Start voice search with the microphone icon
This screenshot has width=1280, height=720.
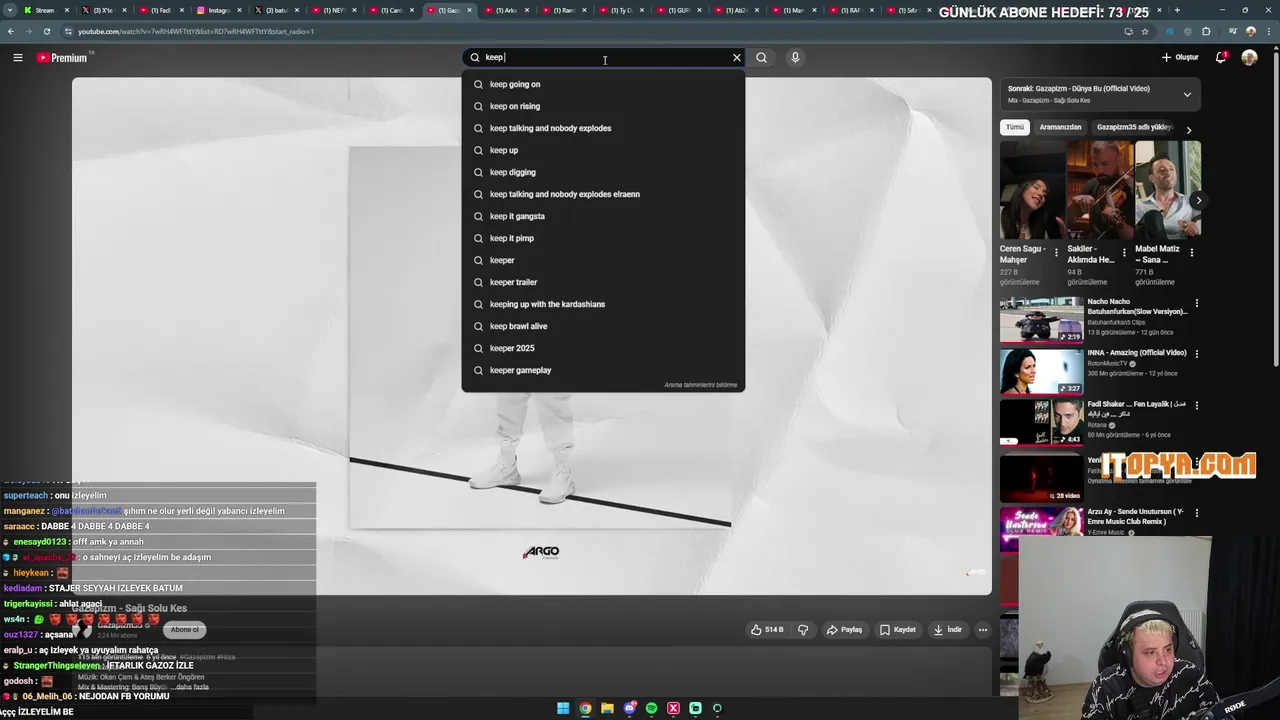[x=795, y=57]
